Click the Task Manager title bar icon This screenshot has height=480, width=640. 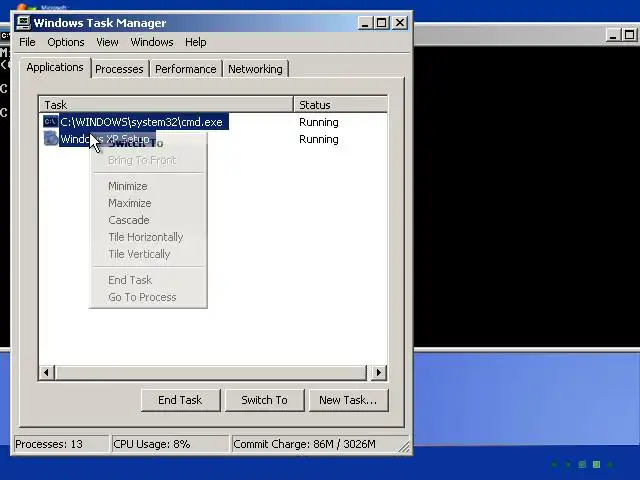[x=23, y=23]
